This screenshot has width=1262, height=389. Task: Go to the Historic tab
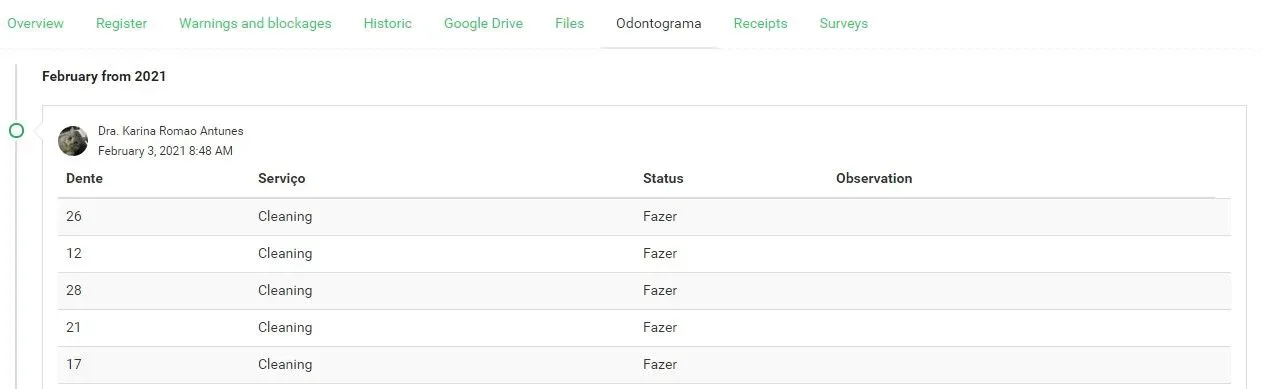click(388, 23)
